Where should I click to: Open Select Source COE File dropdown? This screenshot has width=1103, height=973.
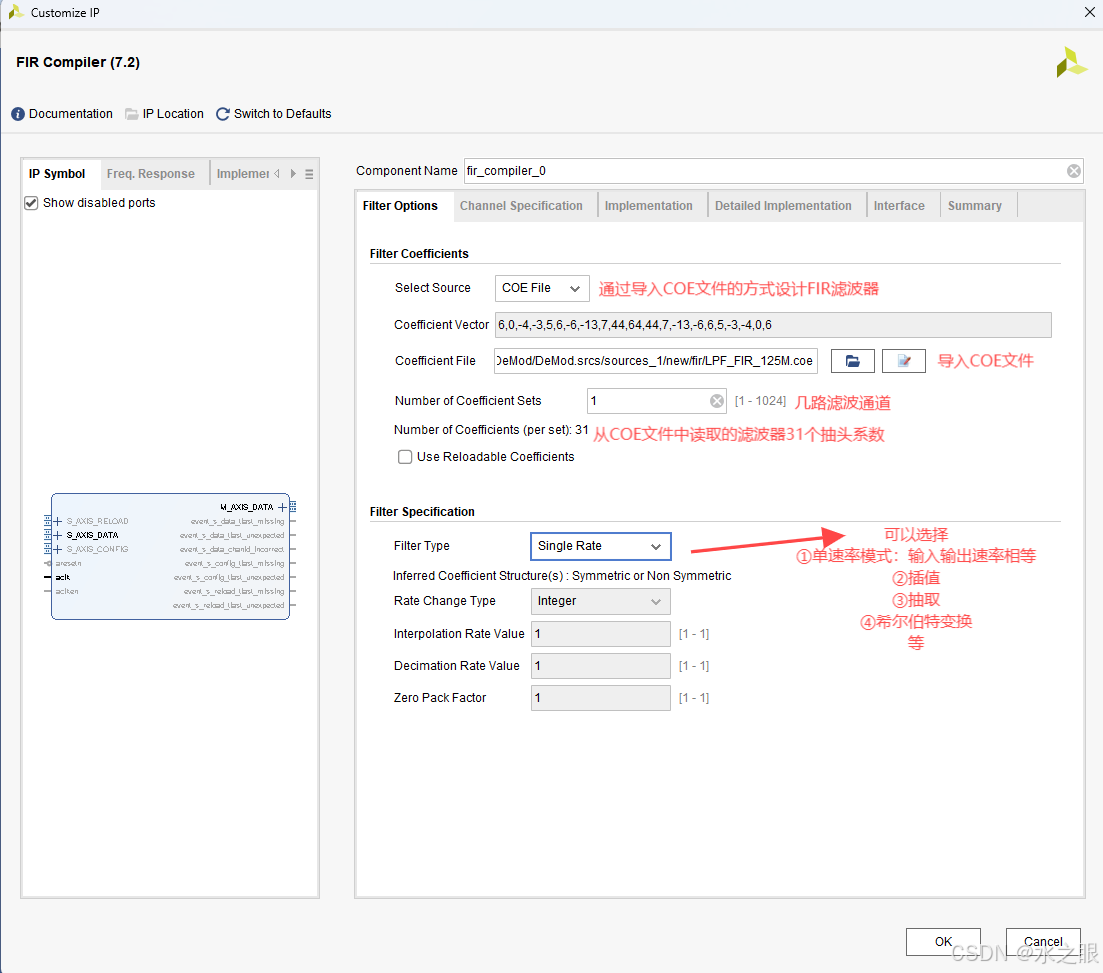pos(542,288)
